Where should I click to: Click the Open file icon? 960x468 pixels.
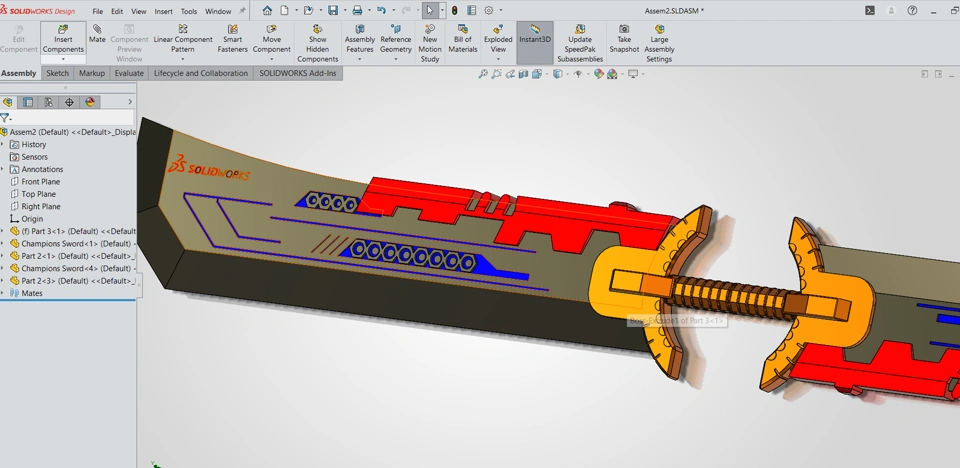click(309, 10)
